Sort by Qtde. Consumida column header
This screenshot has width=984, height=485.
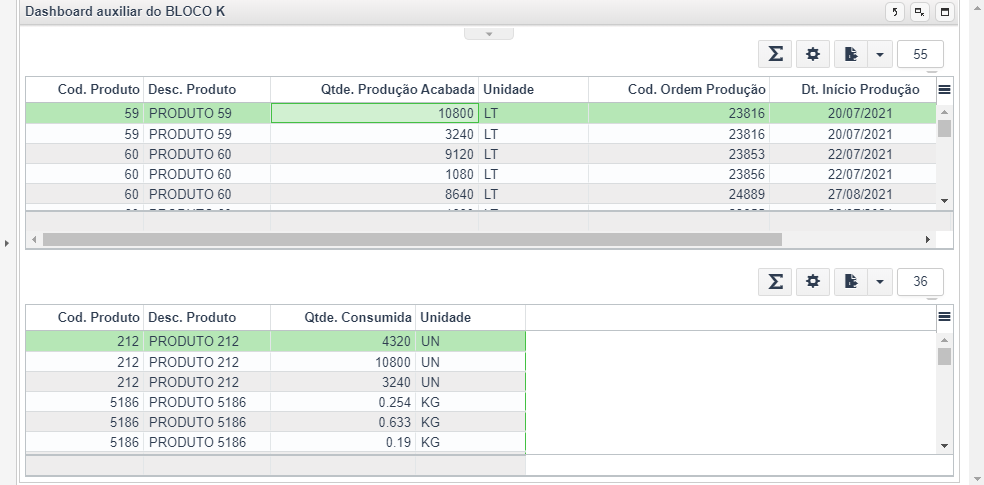[x=343, y=317]
